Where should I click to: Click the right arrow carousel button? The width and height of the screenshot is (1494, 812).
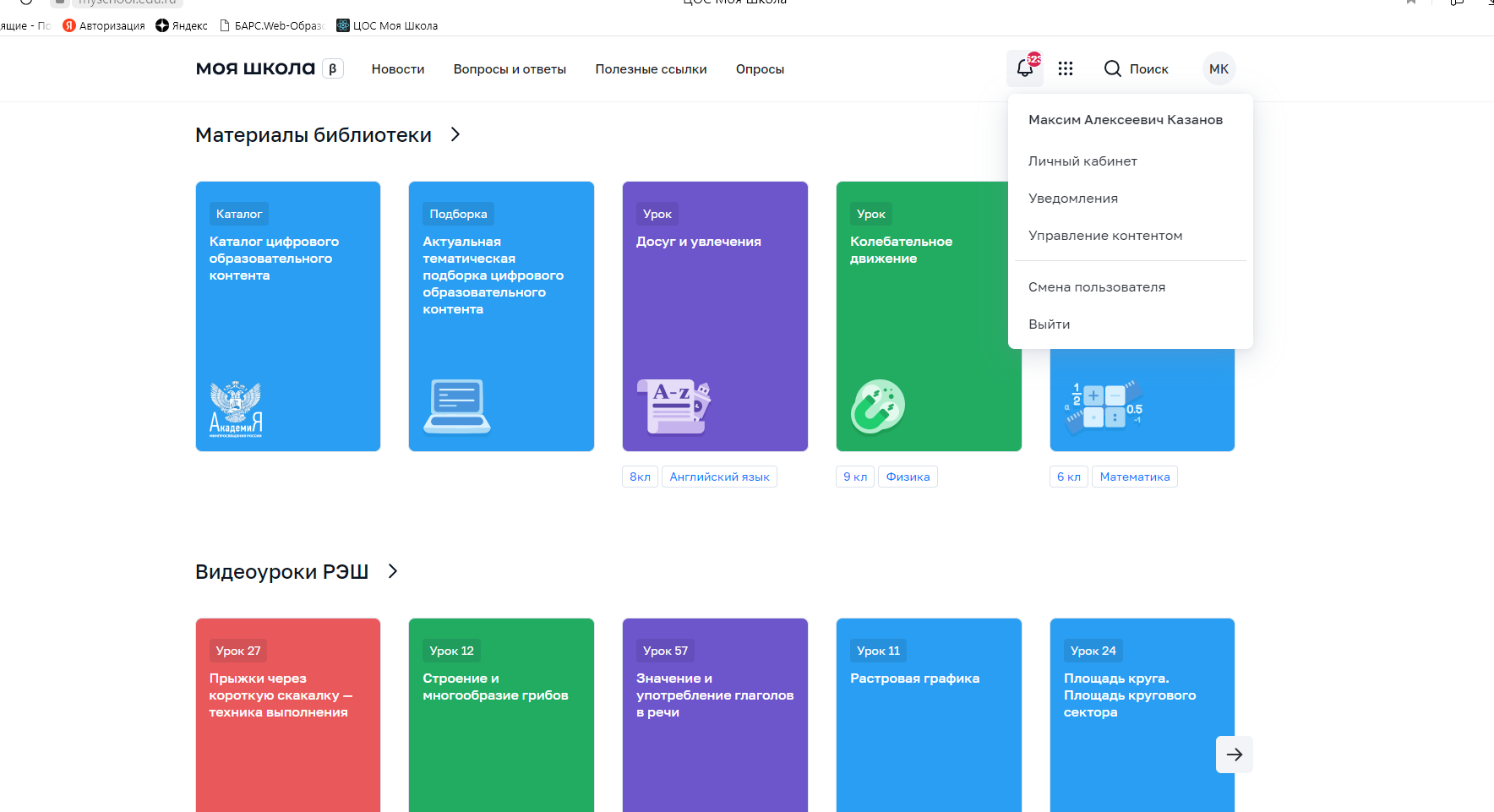(1234, 755)
